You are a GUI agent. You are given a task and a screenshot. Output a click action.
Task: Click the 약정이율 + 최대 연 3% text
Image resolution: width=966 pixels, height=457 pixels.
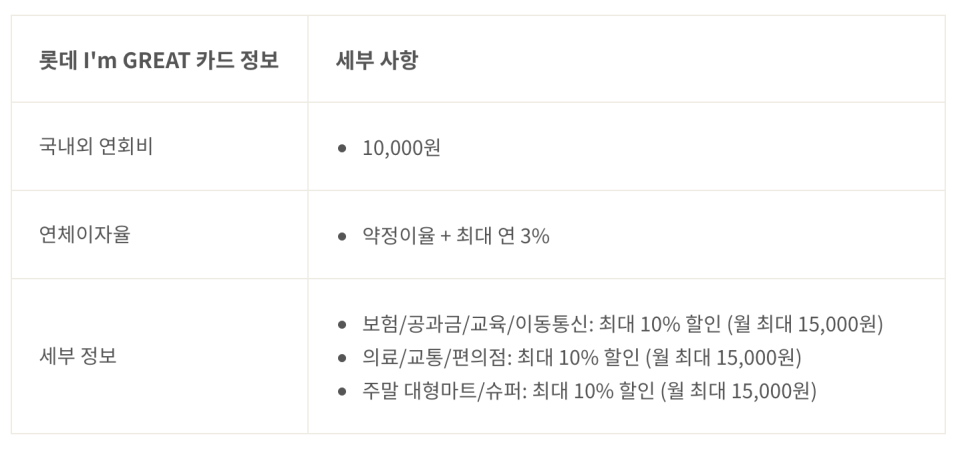tap(456, 236)
